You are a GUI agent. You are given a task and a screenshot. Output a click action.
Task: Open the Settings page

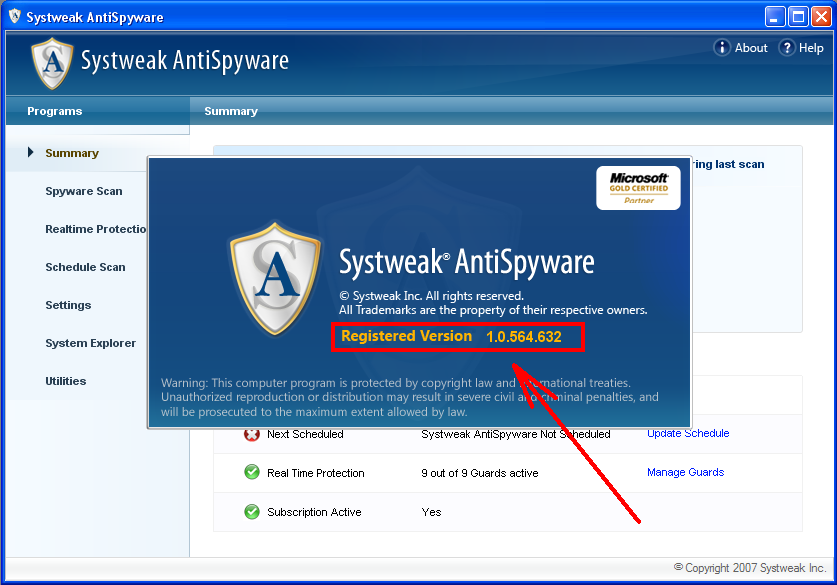pos(68,305)
